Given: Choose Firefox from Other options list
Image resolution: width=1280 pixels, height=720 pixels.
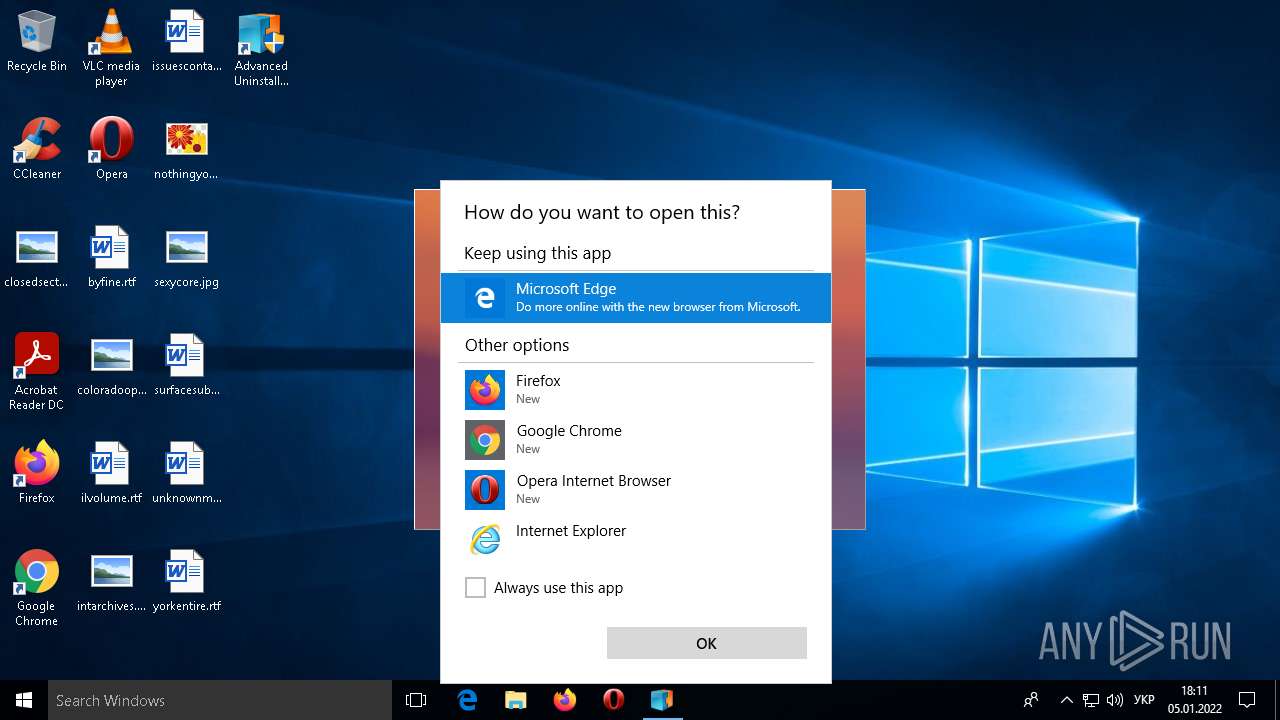Looking at the screenshot, I should coord(636,389).
